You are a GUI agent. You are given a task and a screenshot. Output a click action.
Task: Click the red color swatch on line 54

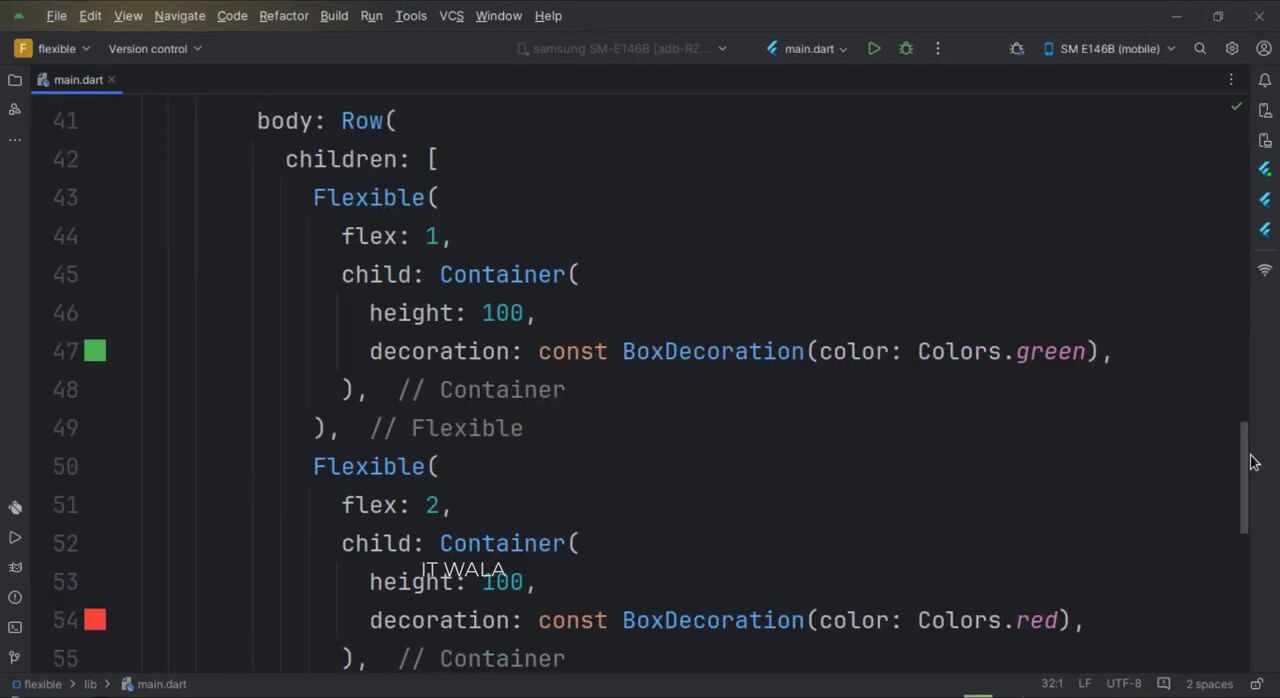[95, 620]
